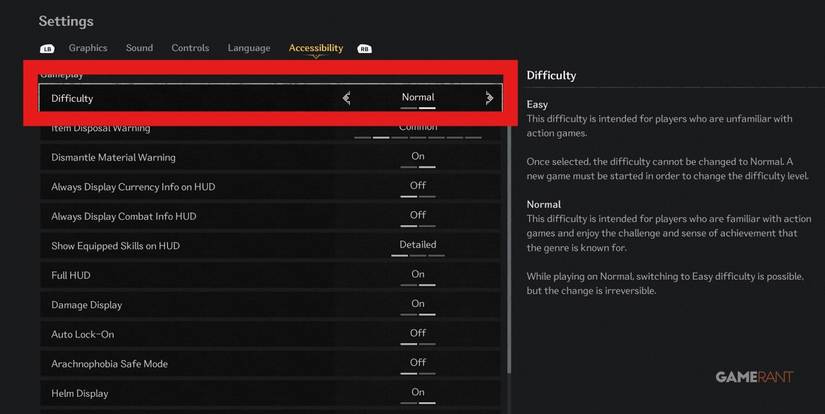The width and height of the screenshot is (825, 414).
Task: Change Show Equipped Skills on HUD Detailed value
Action: tap(418, 245)
